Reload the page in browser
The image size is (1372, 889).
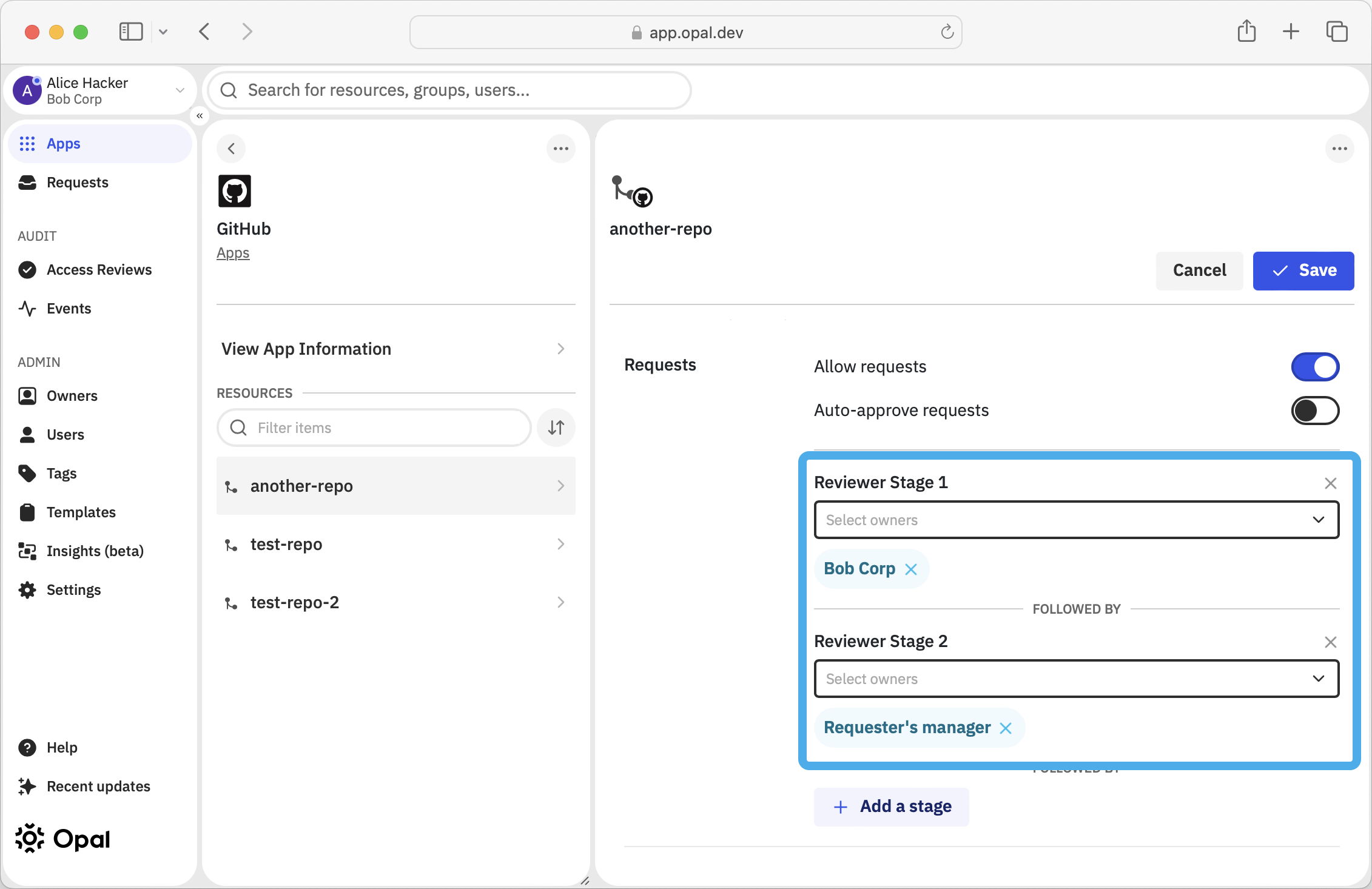947,32
